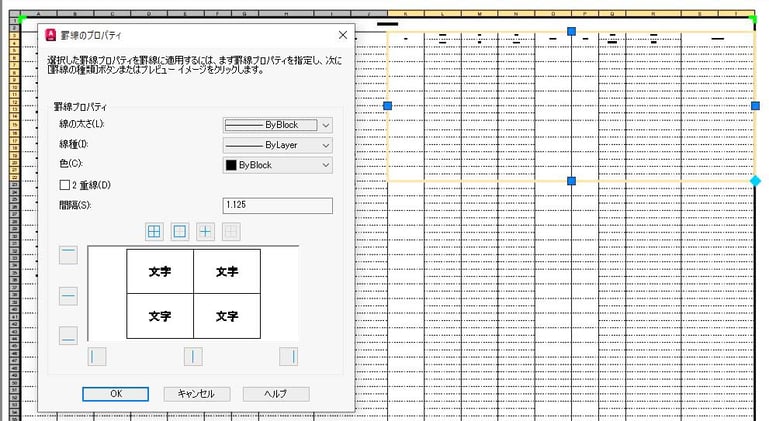Open the 線種 ByLayer linetype dropdown
This screenshot has height=421, width=769.
[x=278, y=145]
